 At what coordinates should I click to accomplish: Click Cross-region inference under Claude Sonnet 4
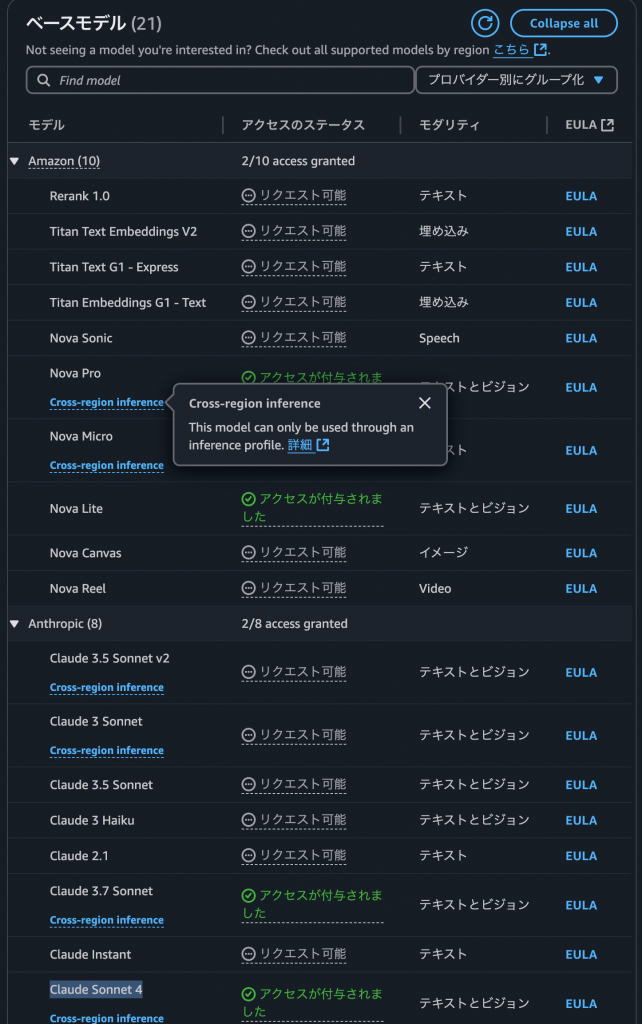coord(106,1017)
